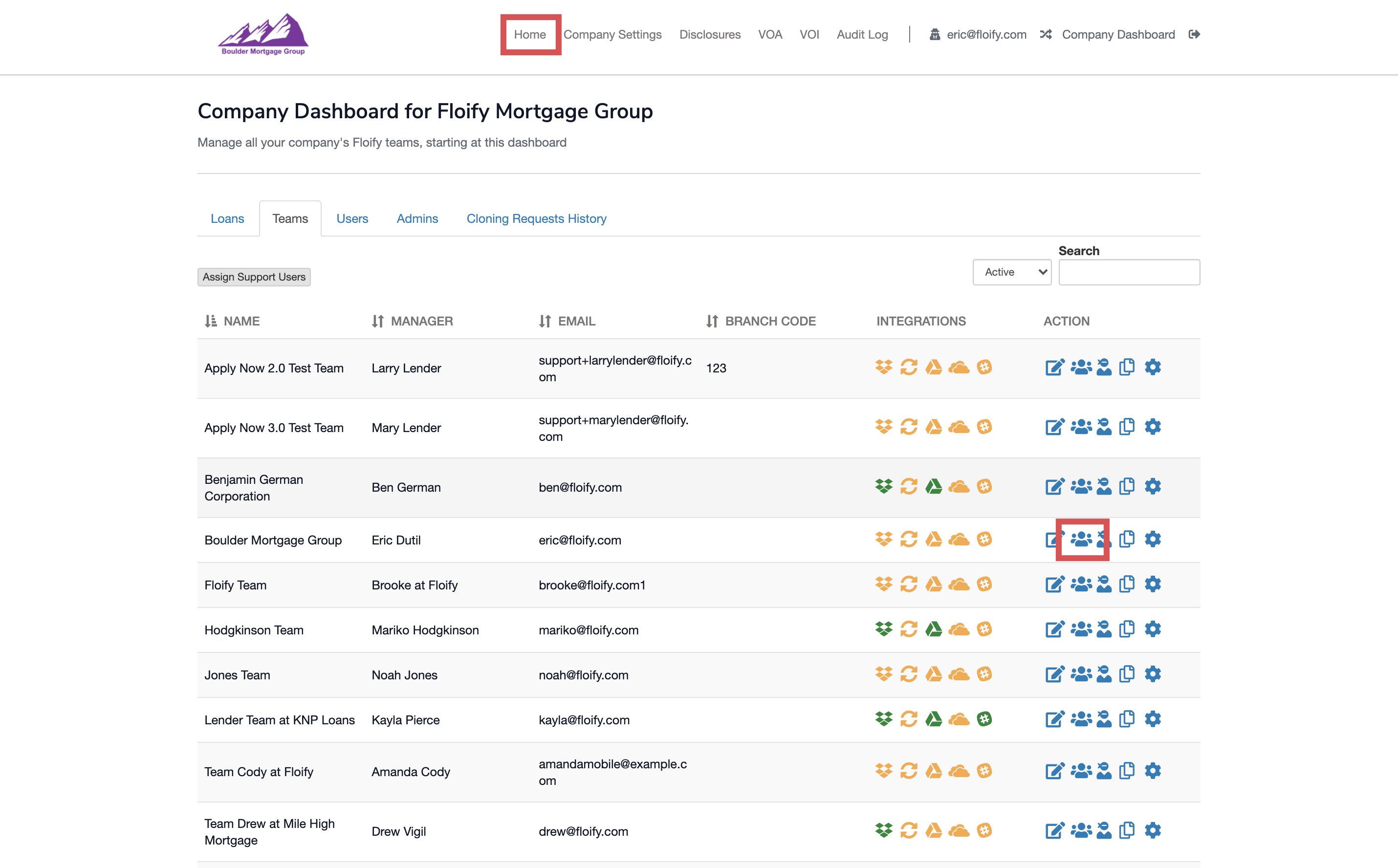The image size is (1398, 868).
Task: Open the Cloning Requests History tab
Action: click(536, 219)
